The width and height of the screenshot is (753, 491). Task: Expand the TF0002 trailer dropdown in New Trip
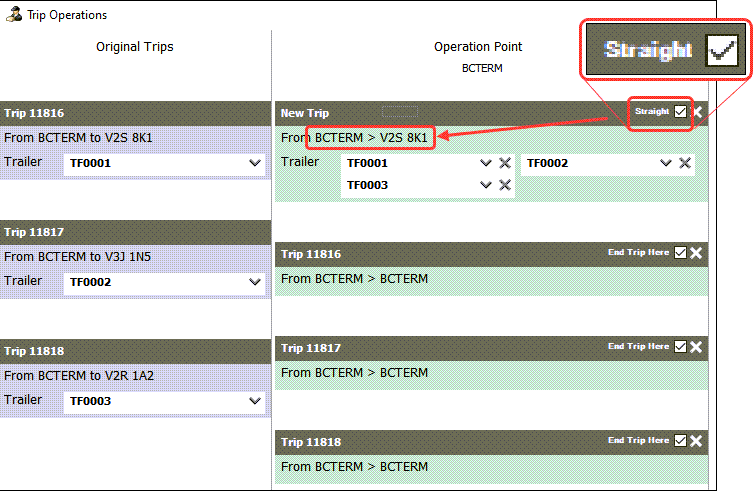pyautogui.click(x=666, y=163)
